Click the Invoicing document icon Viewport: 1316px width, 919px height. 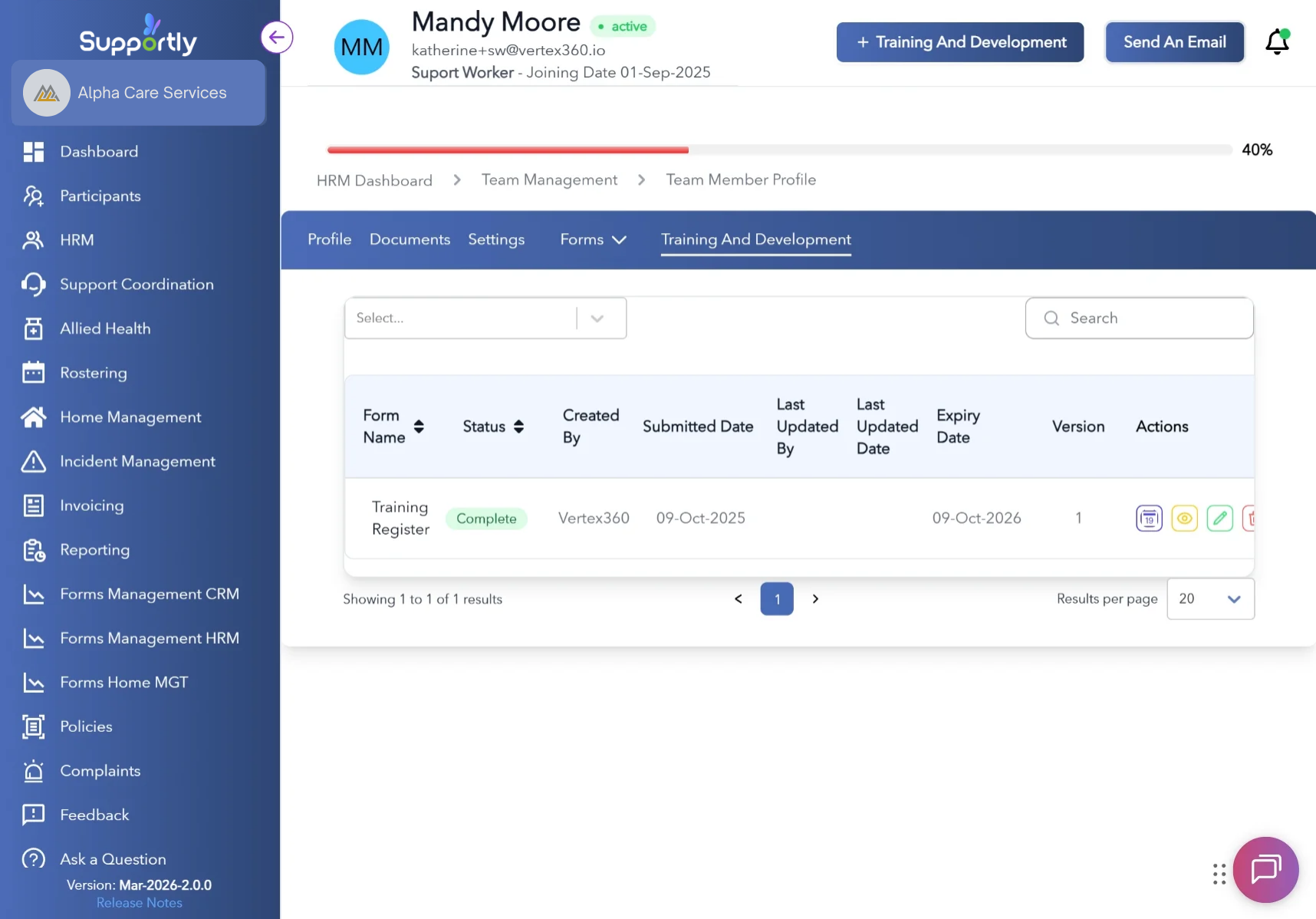pyautogui.click(x=34, y=506)
